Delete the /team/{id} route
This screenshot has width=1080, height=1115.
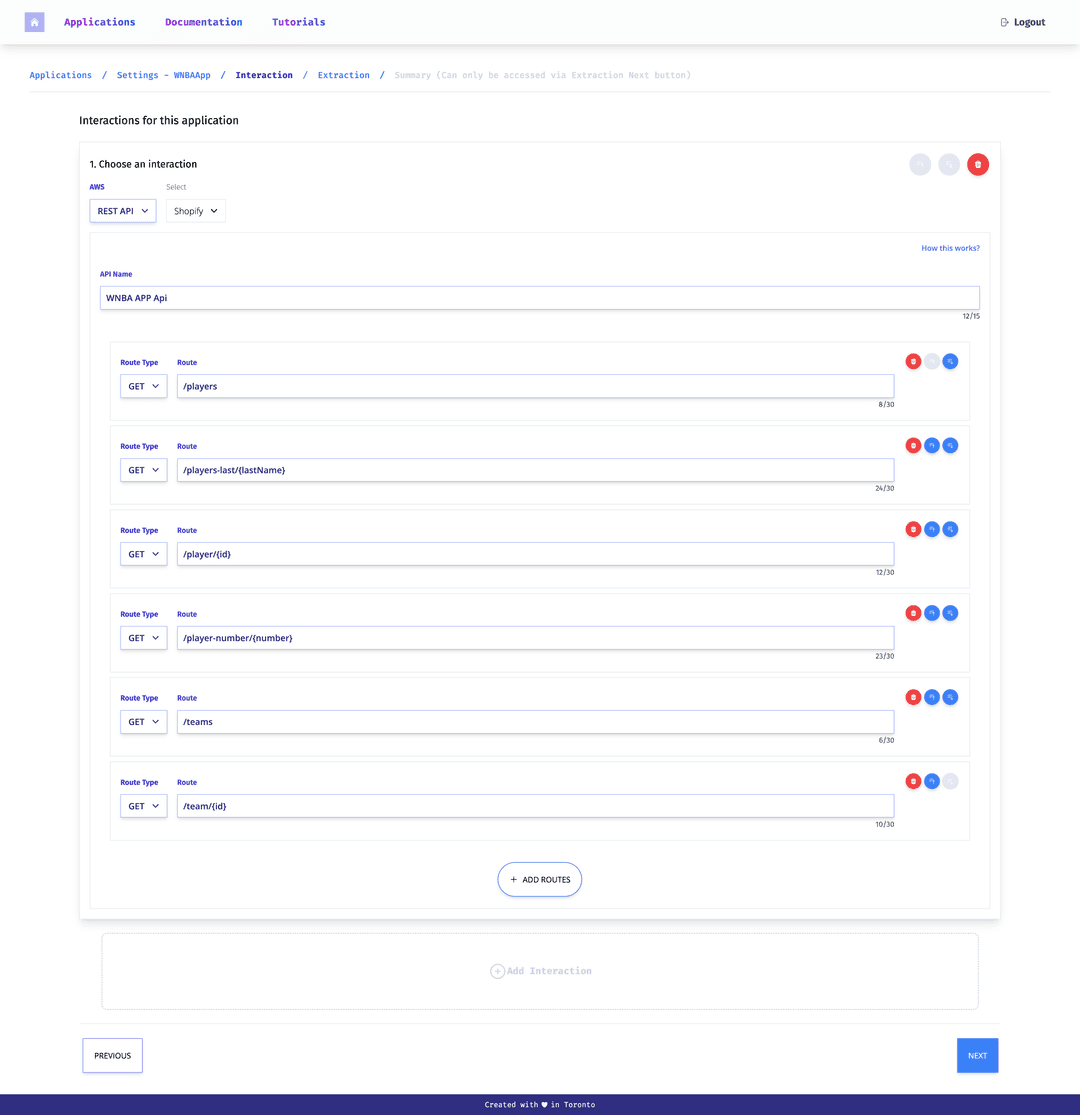(913, 782)
